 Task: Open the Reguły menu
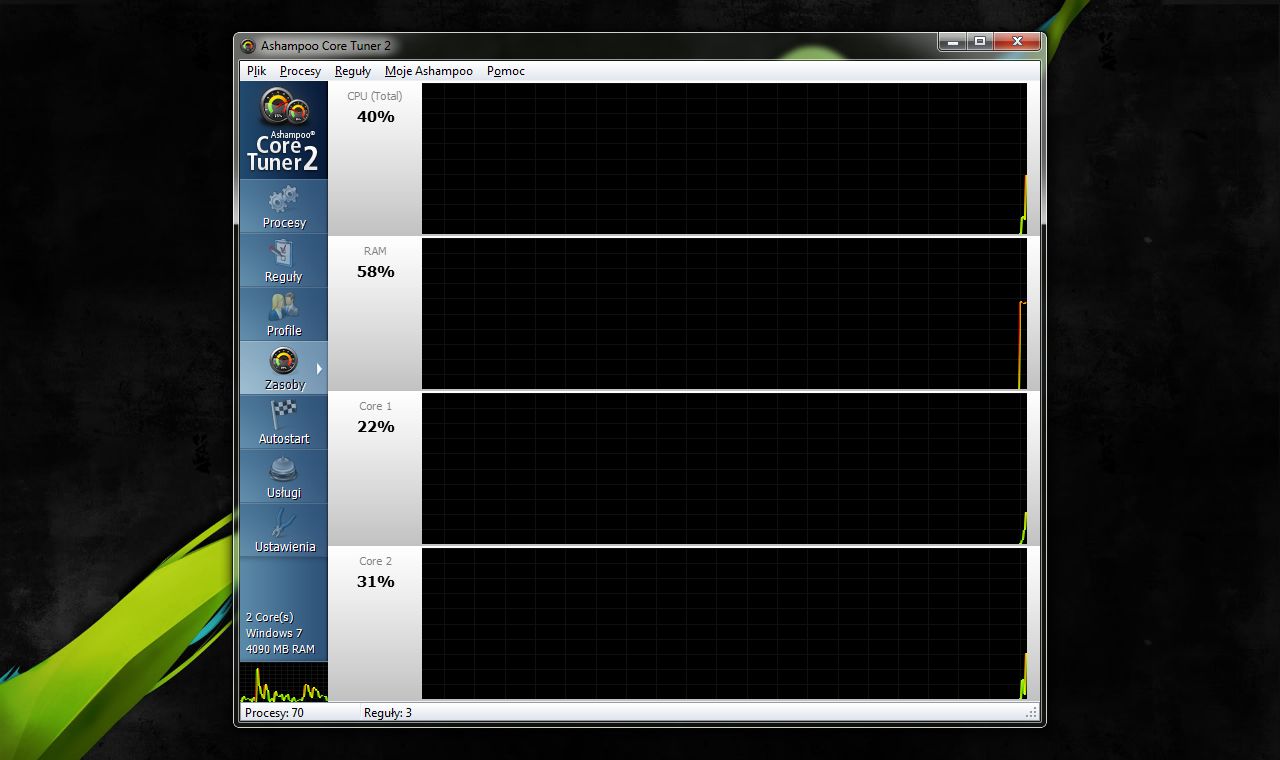click(x=352, y=71)
